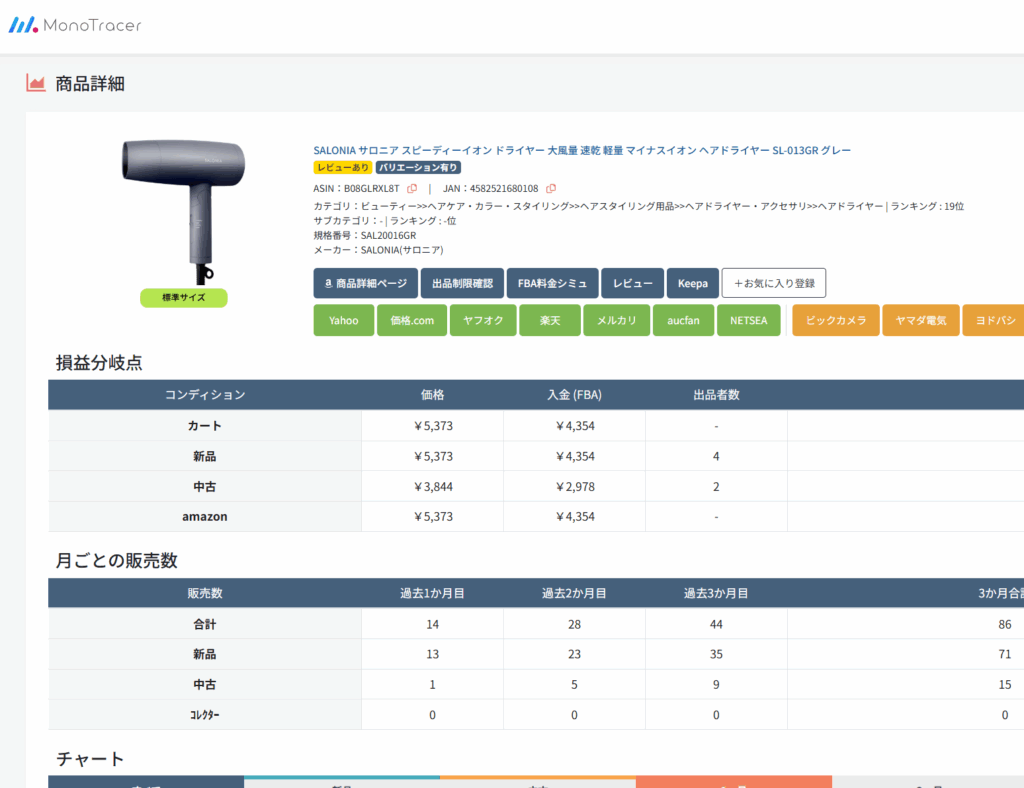
Task: Open the Amazon 商品詳細ページ button
Action: pos(366,283)
